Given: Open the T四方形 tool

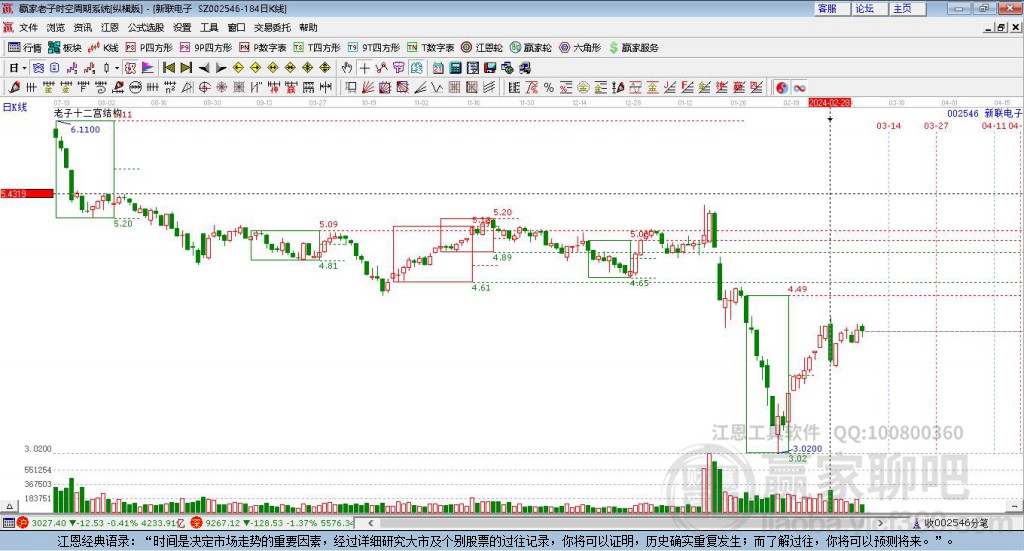Looking at the screenshot, I should click(x=317, y=48).
